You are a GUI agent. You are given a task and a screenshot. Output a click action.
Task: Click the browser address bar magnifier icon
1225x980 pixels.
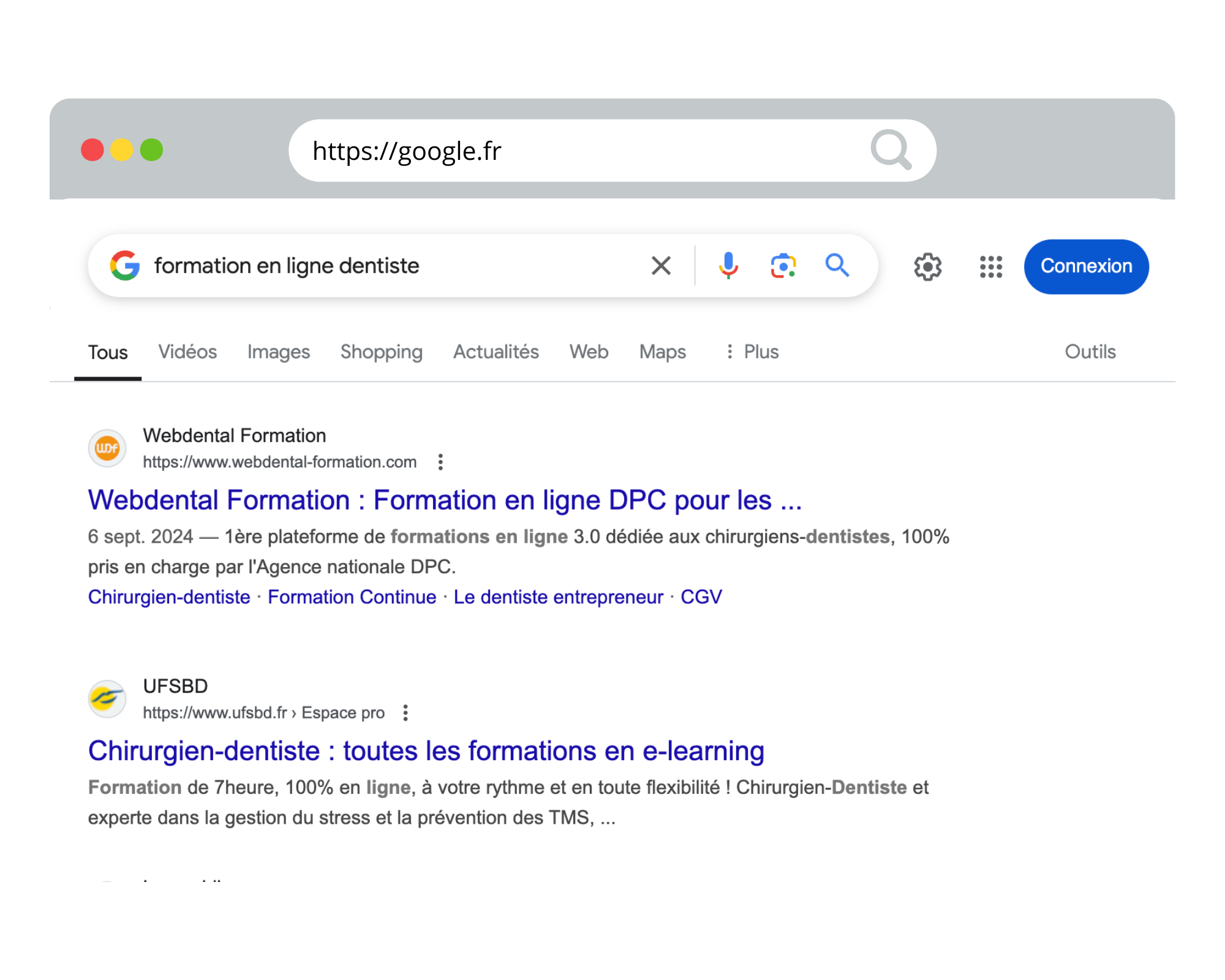[891, 150]
